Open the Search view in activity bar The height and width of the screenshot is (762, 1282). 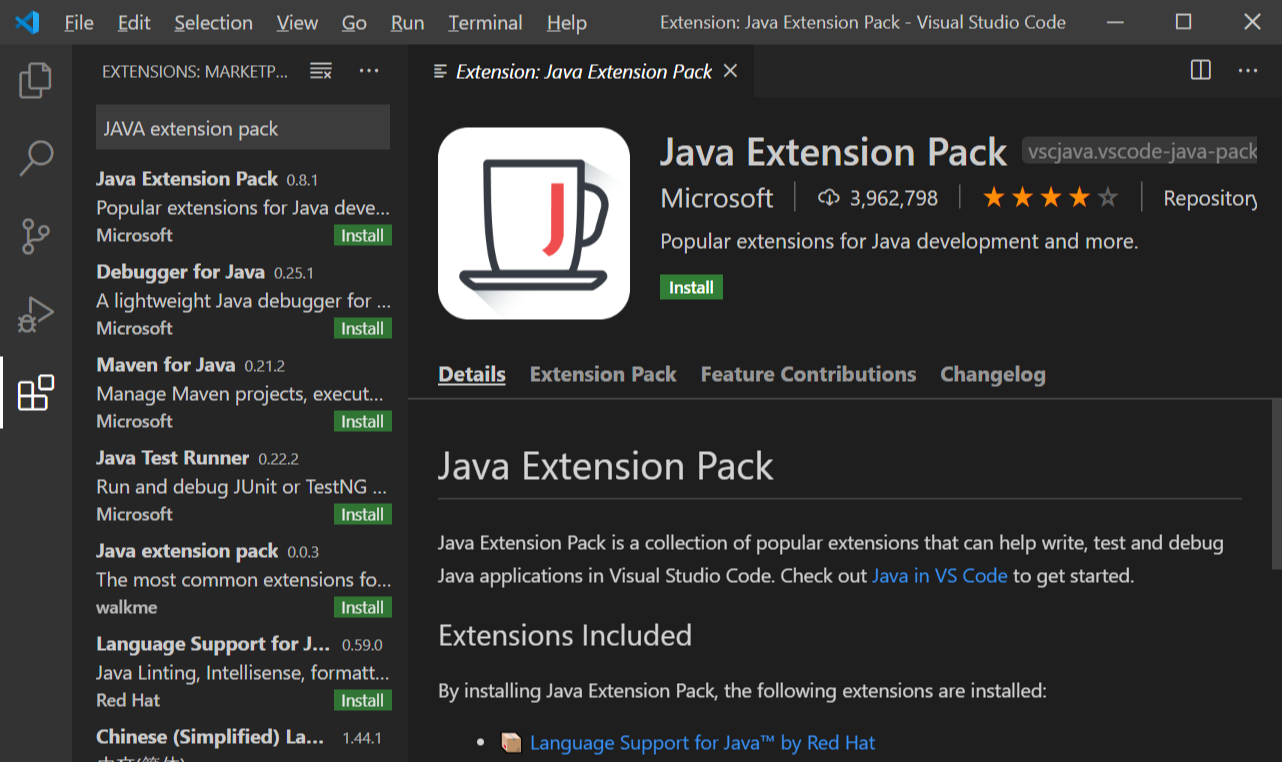36,158
